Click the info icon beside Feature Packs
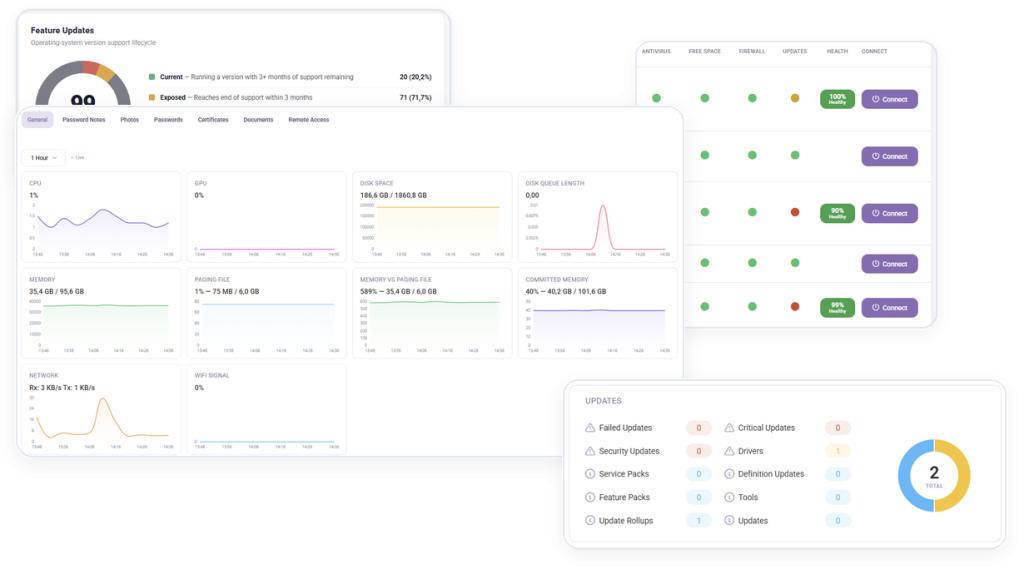The image size is (1024, 574). pyautogui.click(x=590, y=498)
